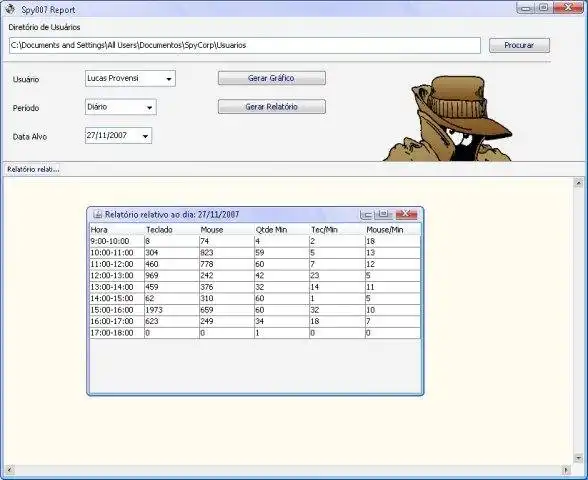Close the inner Relatório relativo ao dia window
The width and height of the screenshot is (588, 480).
tap(406, 214)
